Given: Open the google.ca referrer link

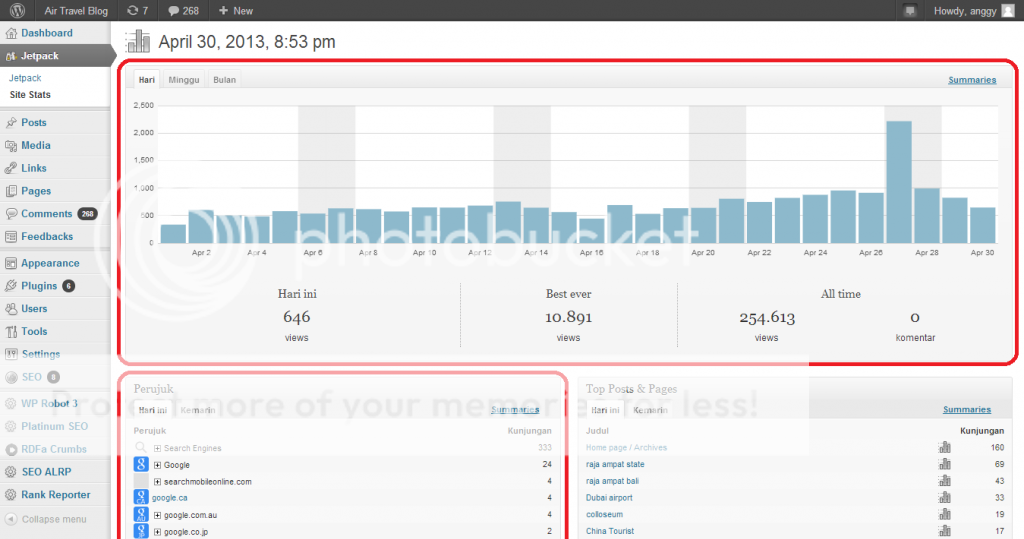Looking at the screenshot, I should 170,498.
